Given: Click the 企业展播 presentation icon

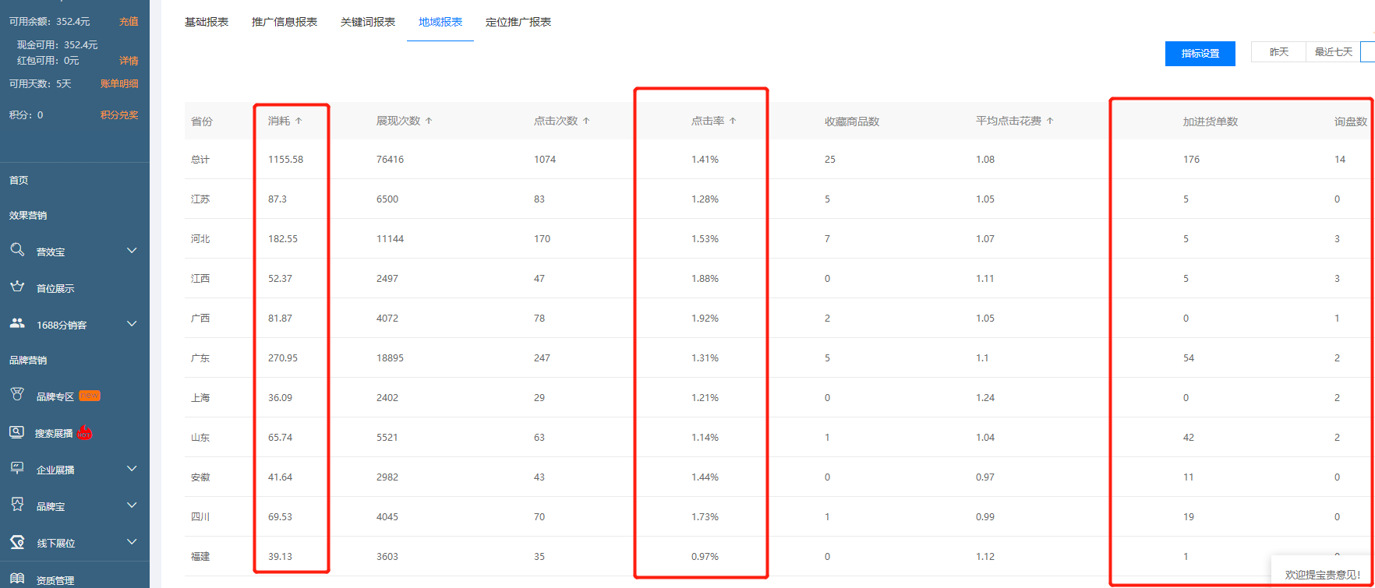Looking at the screenshot, I should [17, 468].
